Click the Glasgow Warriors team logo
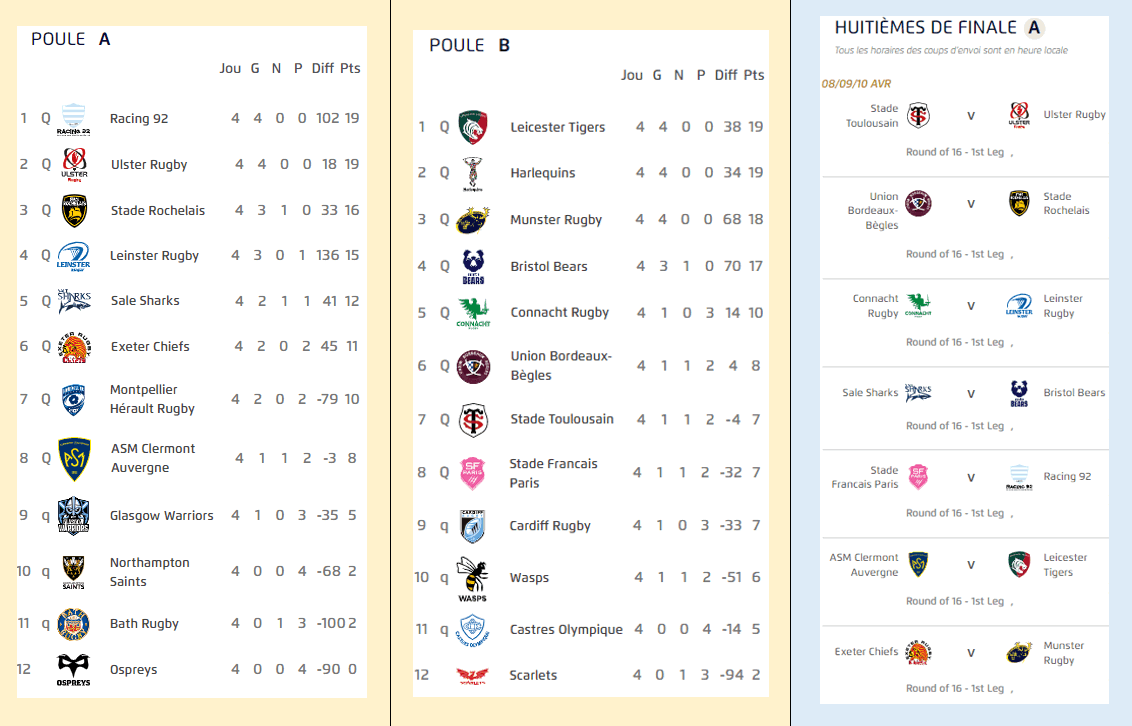Screen dimensions: 1132x726 [74, 516]
